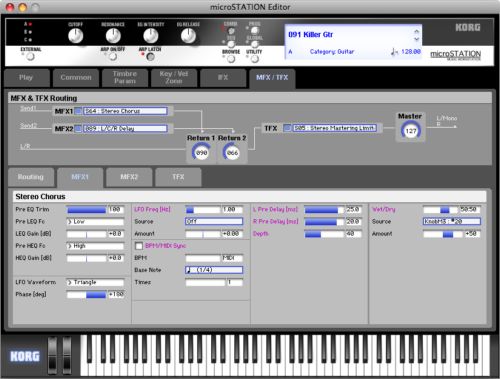Toggle MFX2 effect on/off switch
Viewport: 500px width, 379px height.
pyautogui.click(x=78, y=129)
